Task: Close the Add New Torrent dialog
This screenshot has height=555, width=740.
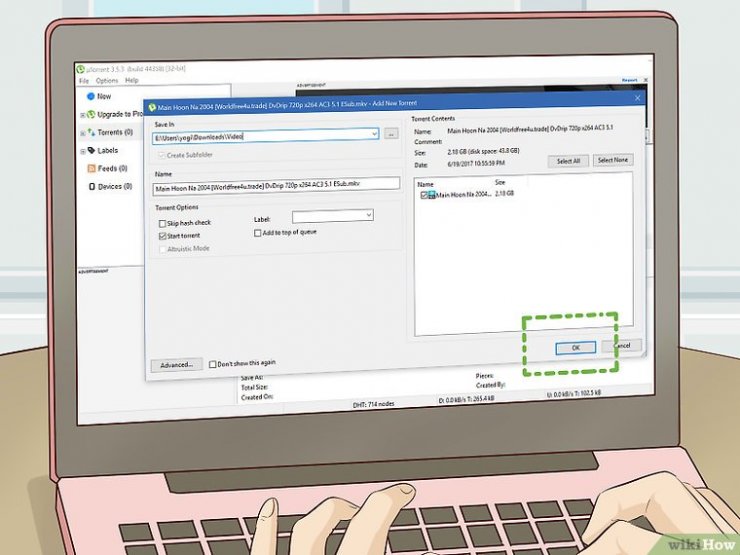Action: click(638, 98)
